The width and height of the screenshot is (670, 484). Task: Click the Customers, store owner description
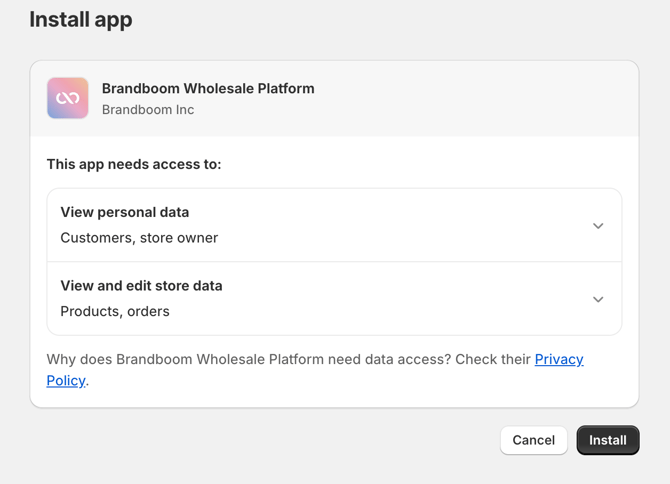[139, 238]
